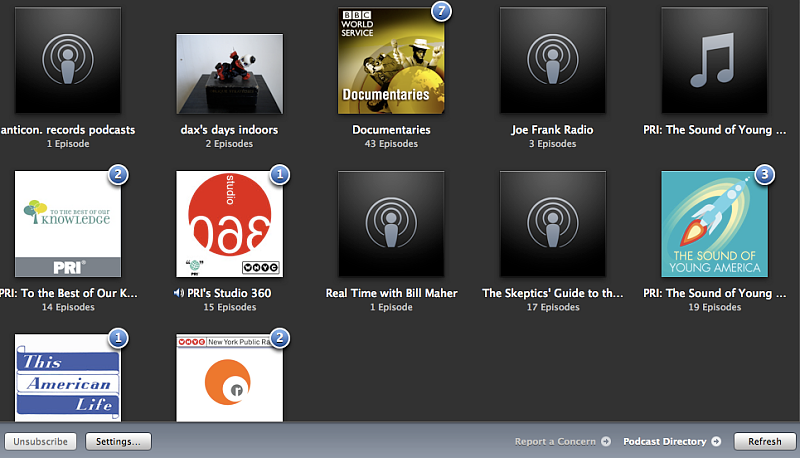Click the 'anticon. records podcasts' title
Image resolution: width=800 pixels, height=458 pixels.
(x=68, y=130)
